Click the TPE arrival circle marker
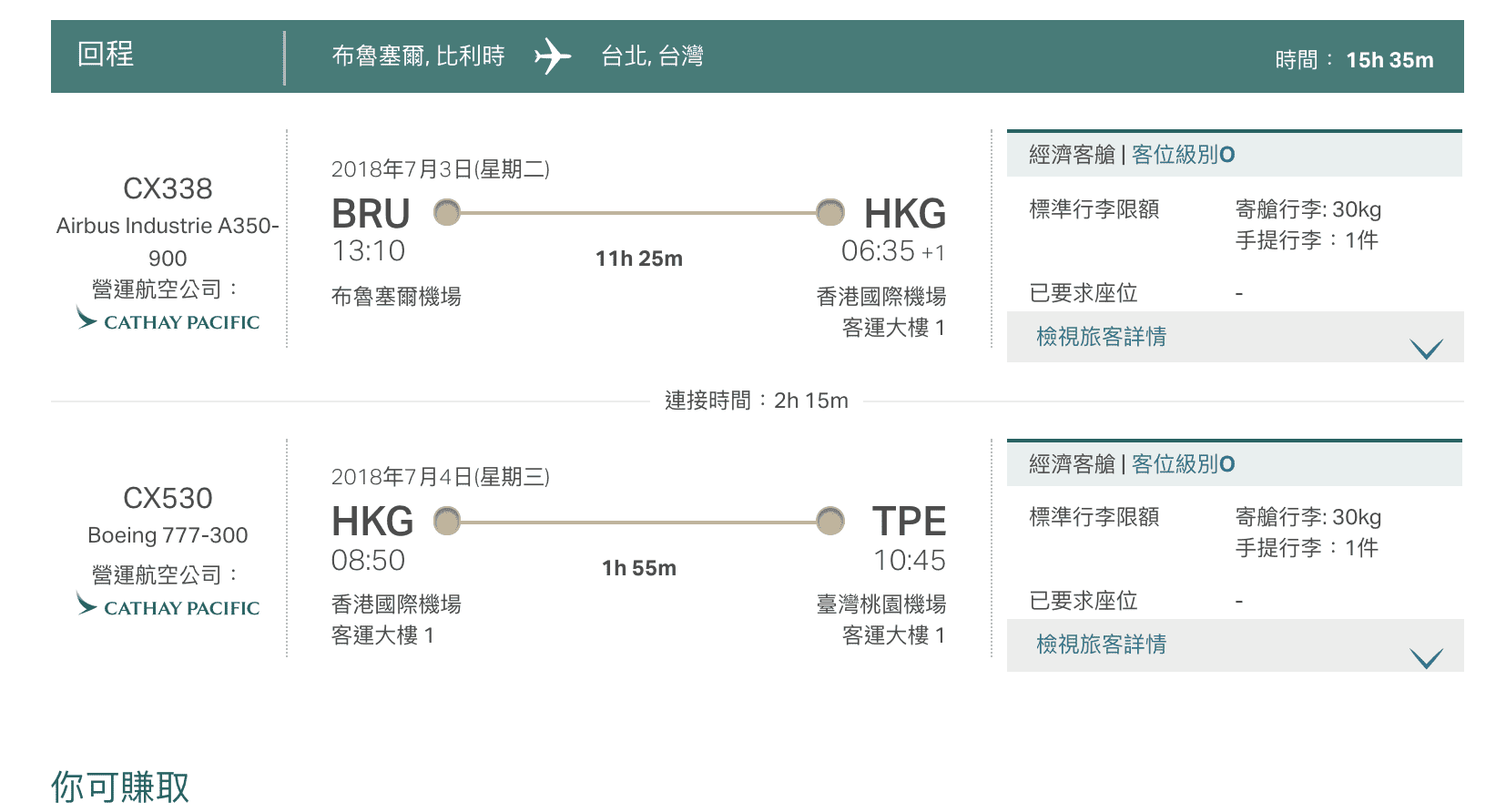The width and height of the screenshot is (1506, 812). [830, 522]
